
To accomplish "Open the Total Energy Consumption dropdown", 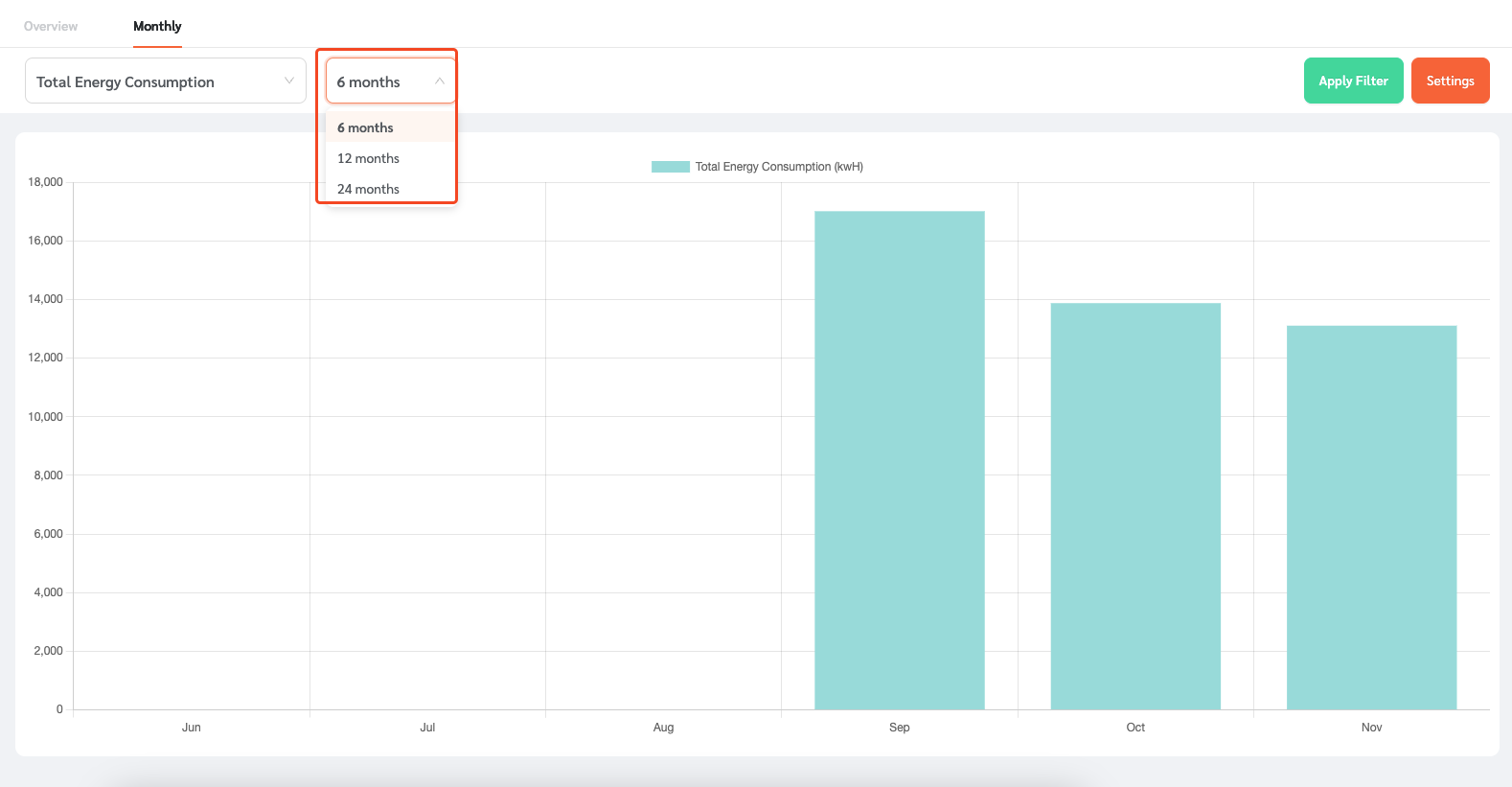I will (x=166, y=81).
